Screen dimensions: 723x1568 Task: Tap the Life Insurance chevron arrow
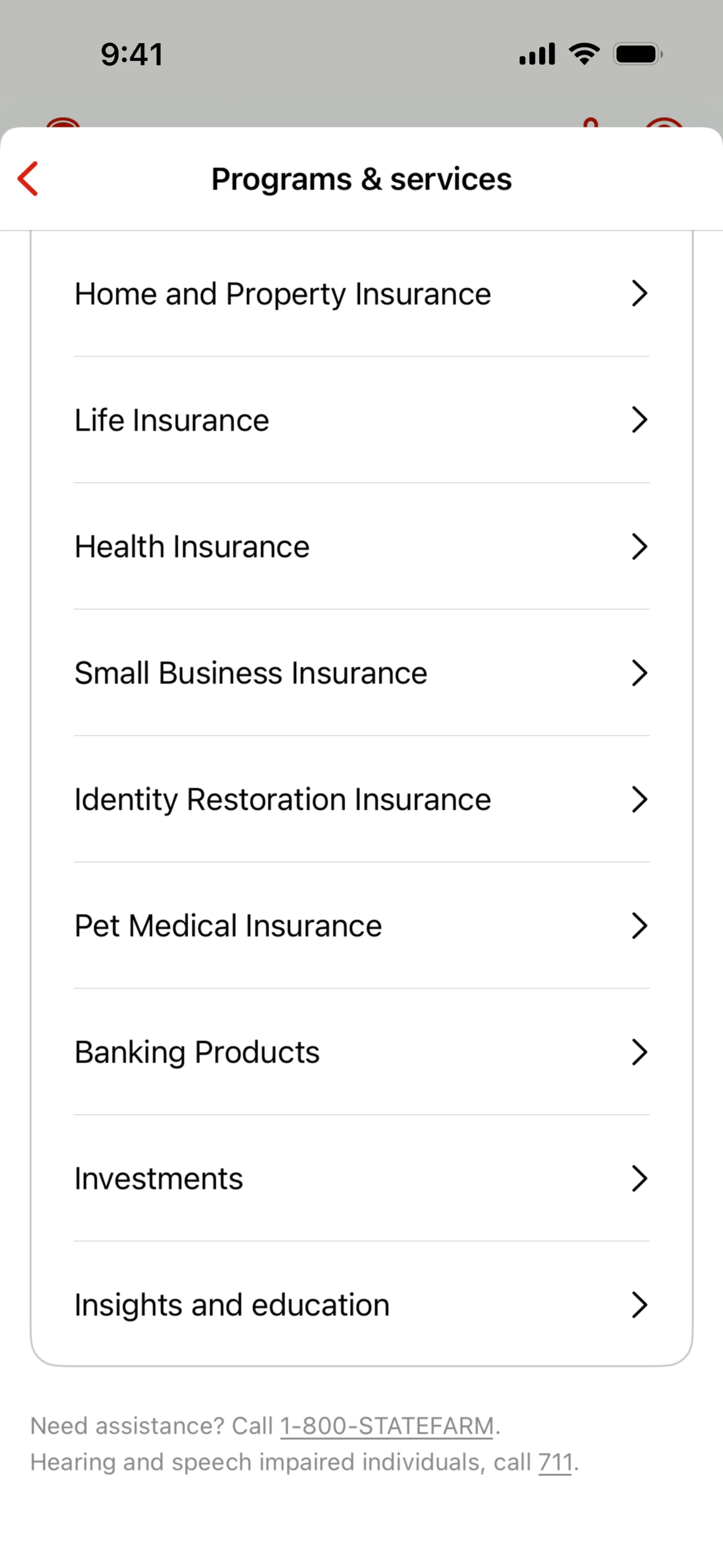pos(638,420)
